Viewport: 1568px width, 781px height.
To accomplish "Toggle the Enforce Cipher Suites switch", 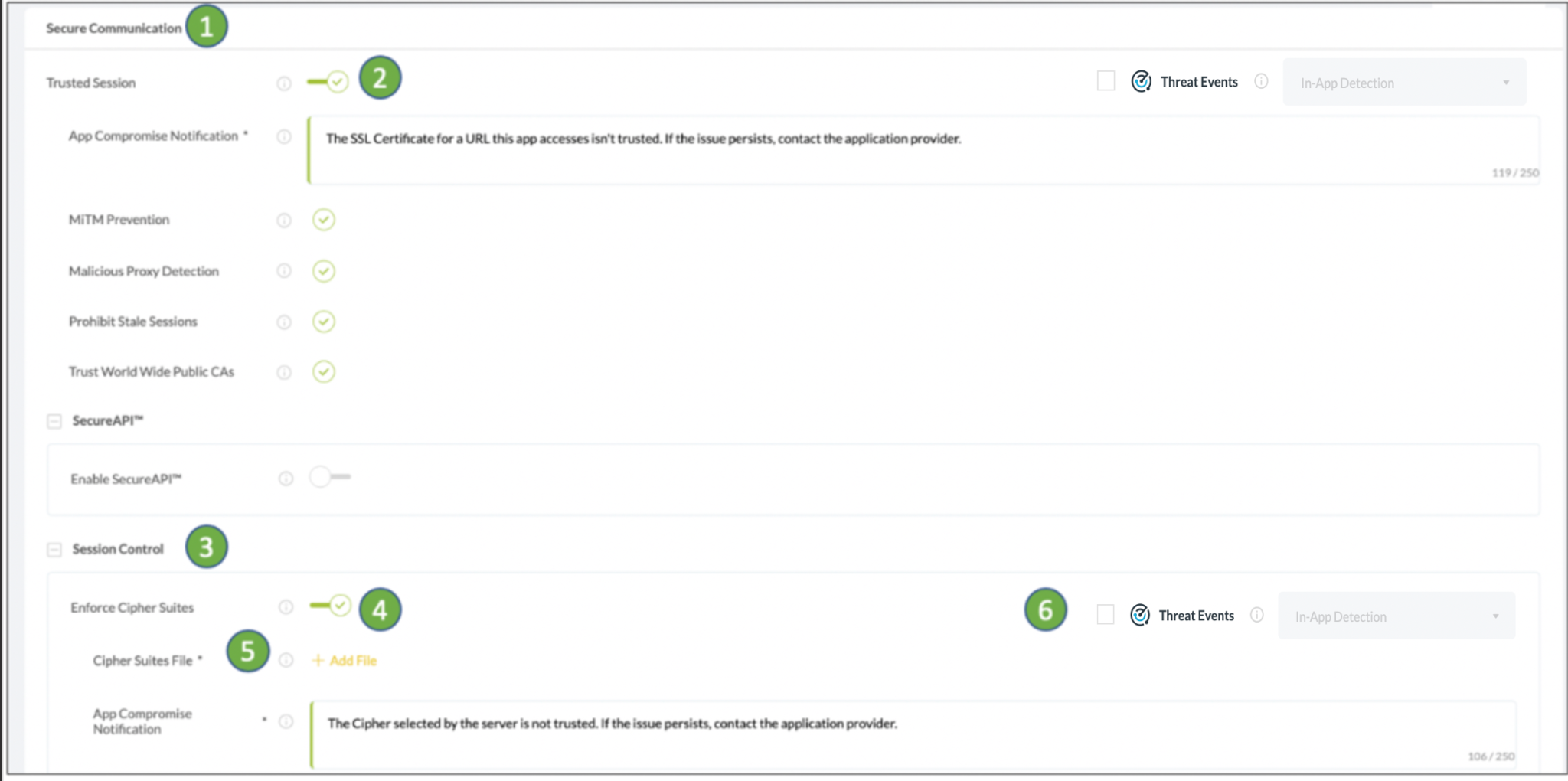I will (x=330, y=606).
